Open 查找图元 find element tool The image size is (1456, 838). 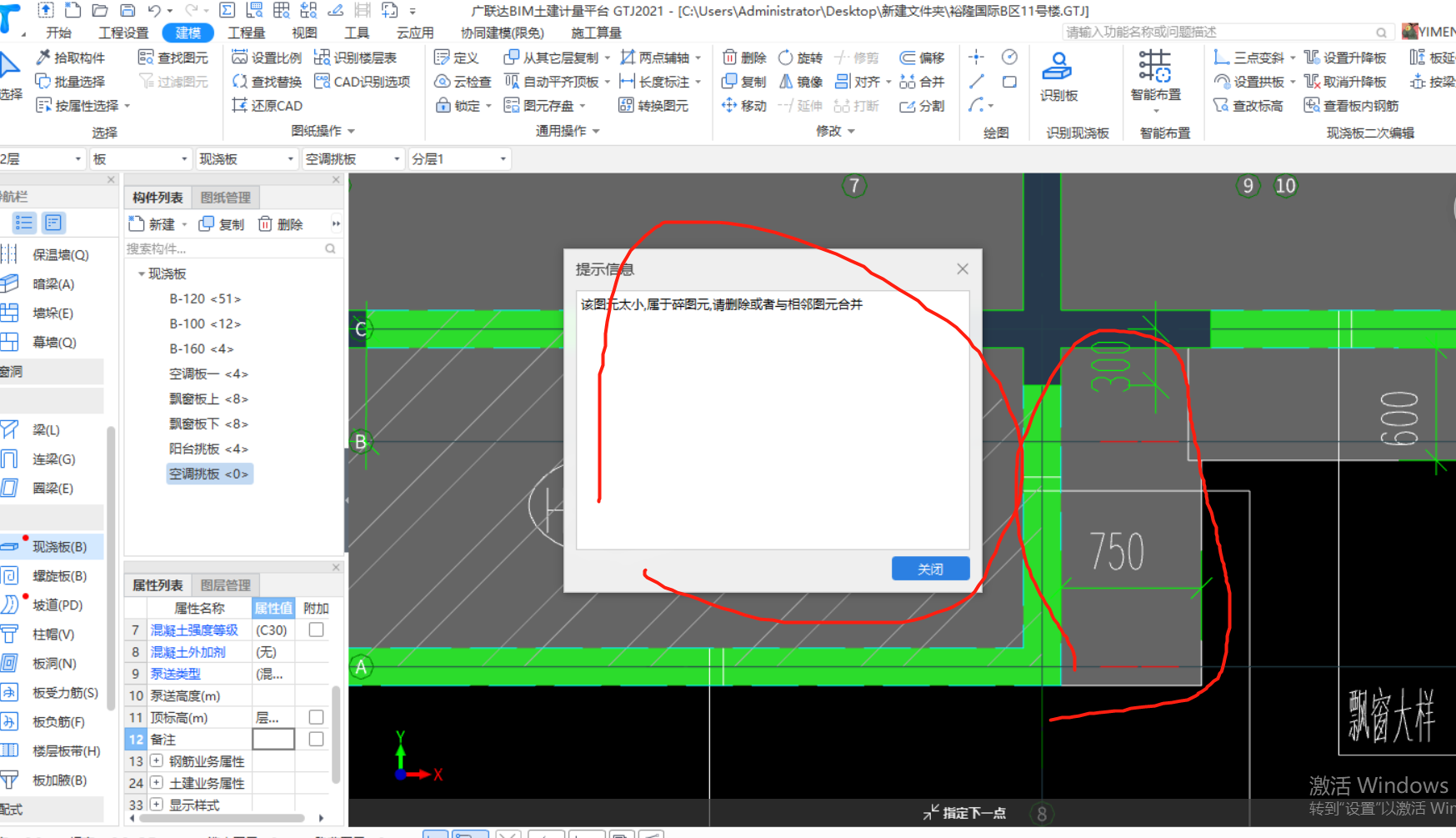pos(173,58)
